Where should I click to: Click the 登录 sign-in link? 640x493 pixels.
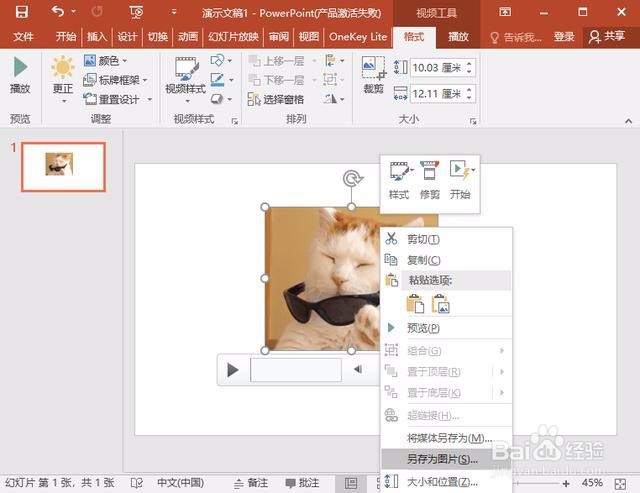click(x=564, y=37)
